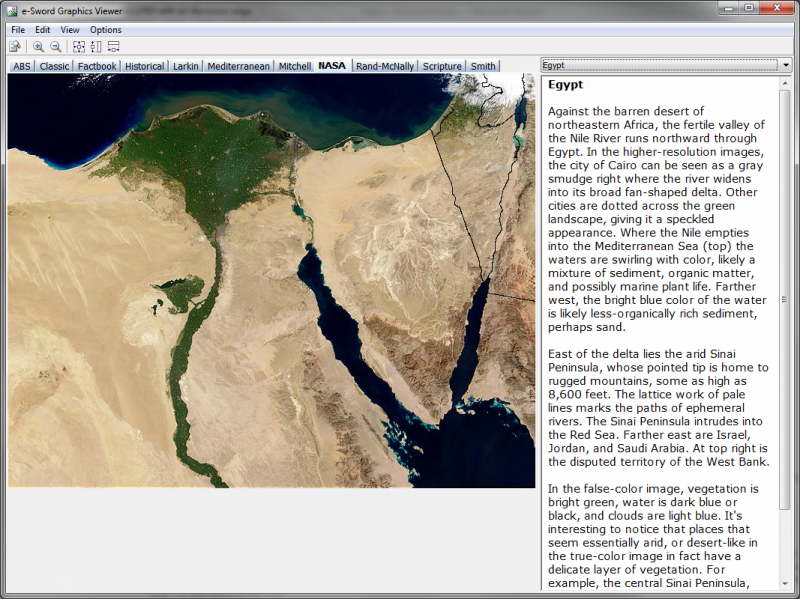Click the paragraph starting 'Against the barren desert'
The height and width of the screenshot is (599, 800).
click(658, 219)
